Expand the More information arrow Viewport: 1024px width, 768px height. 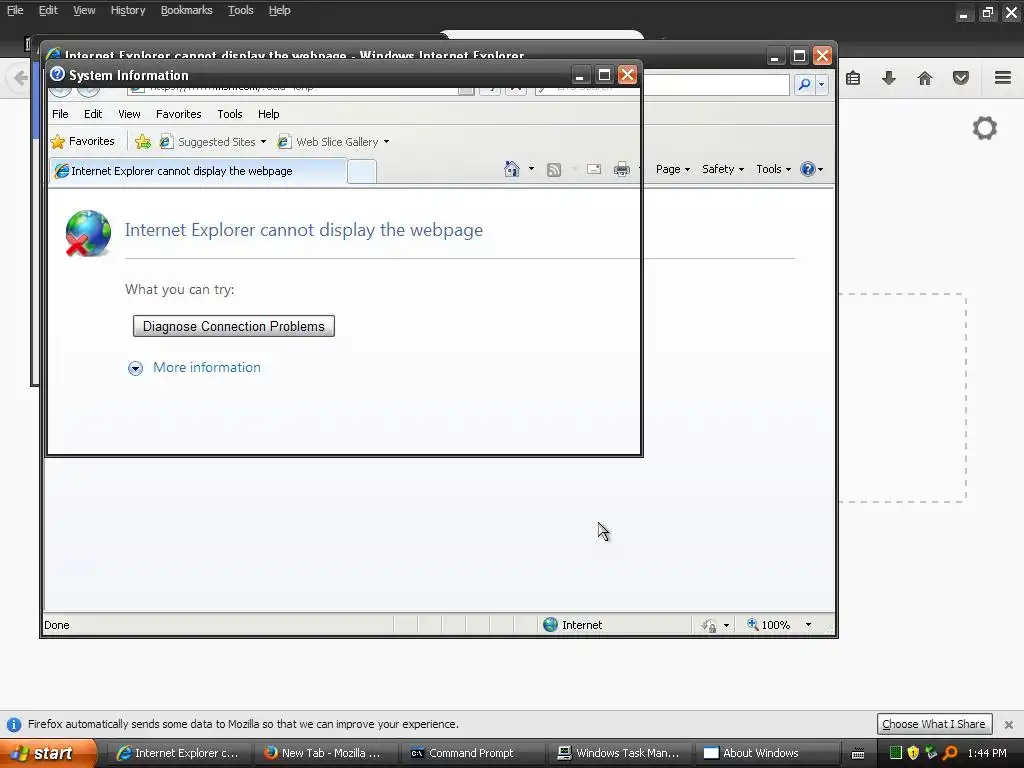pyautogui.click(x=135, y=368)
